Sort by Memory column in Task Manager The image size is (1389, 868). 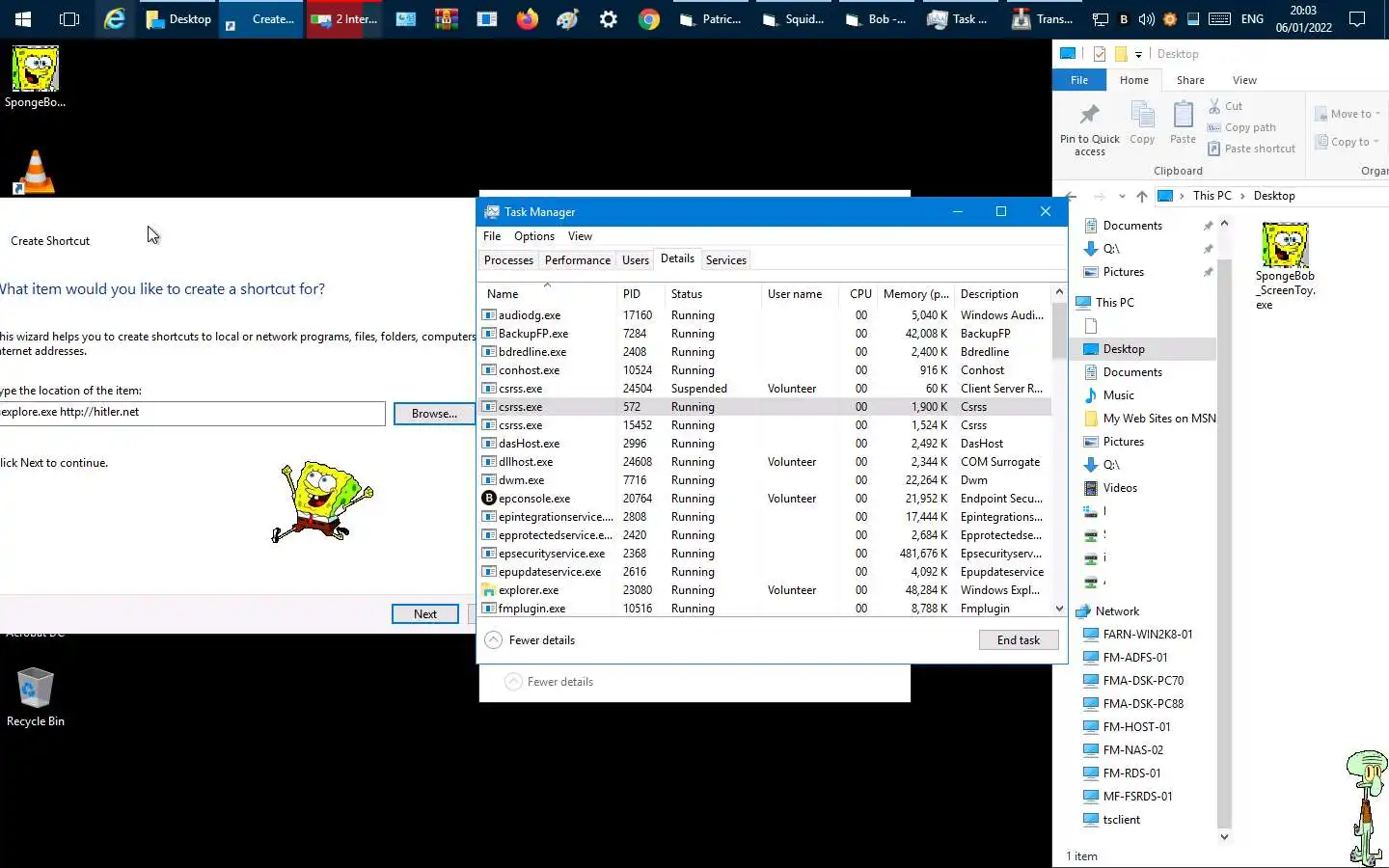[x=914, y=293]
